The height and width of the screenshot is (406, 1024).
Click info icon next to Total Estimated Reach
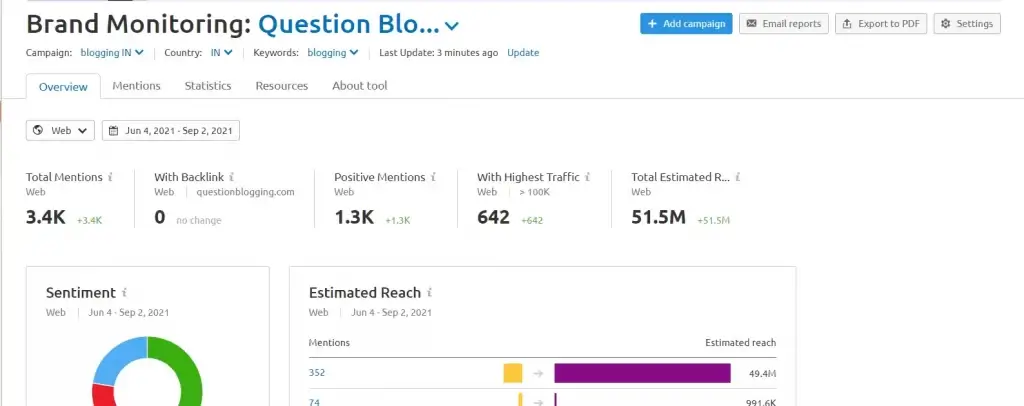(x=738, y=177)
